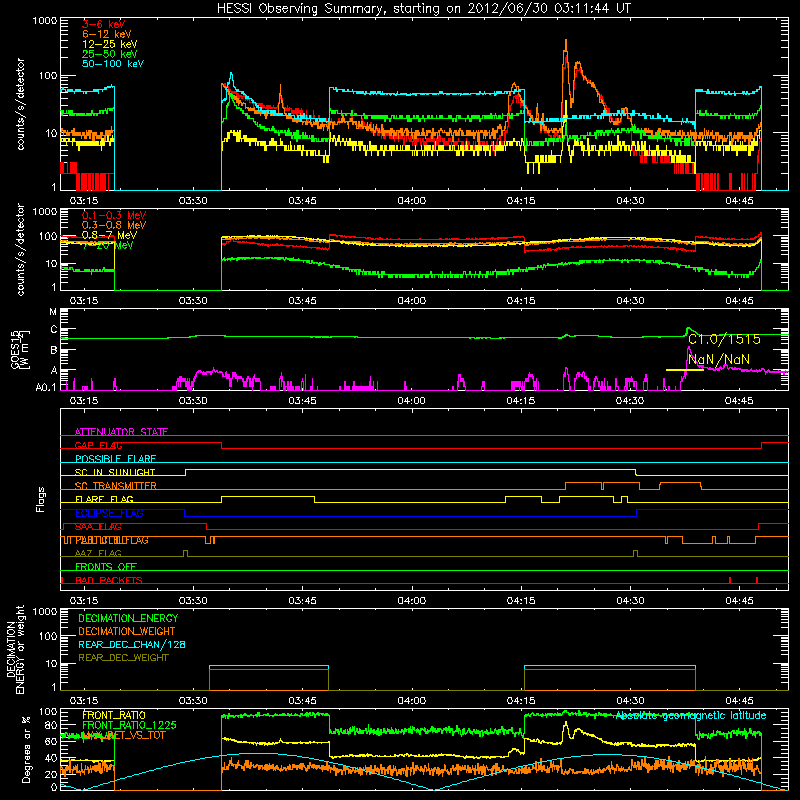Viewport: 800px width, 800px height.
Task: Click the SAA_FLAG label
Action: (x=98, y=527)
